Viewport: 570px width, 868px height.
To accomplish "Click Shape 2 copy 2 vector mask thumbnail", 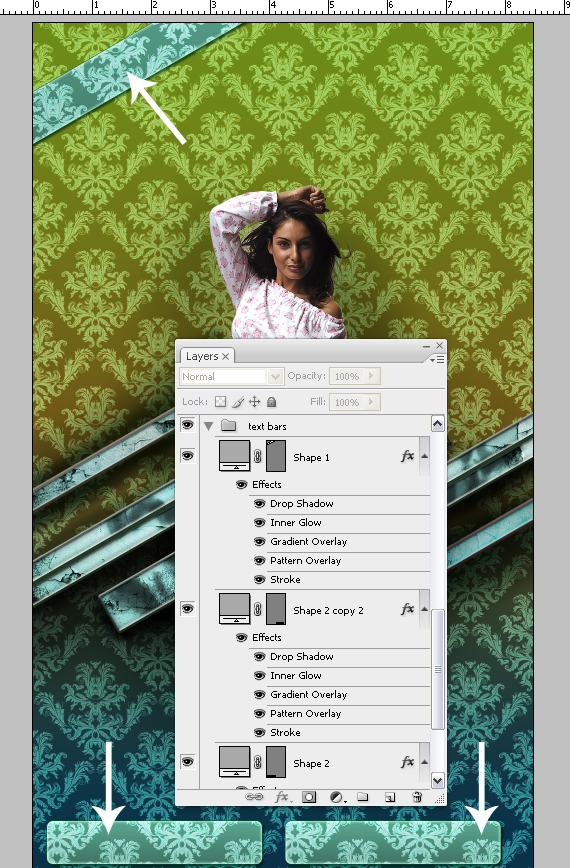I will coord(276,608).
